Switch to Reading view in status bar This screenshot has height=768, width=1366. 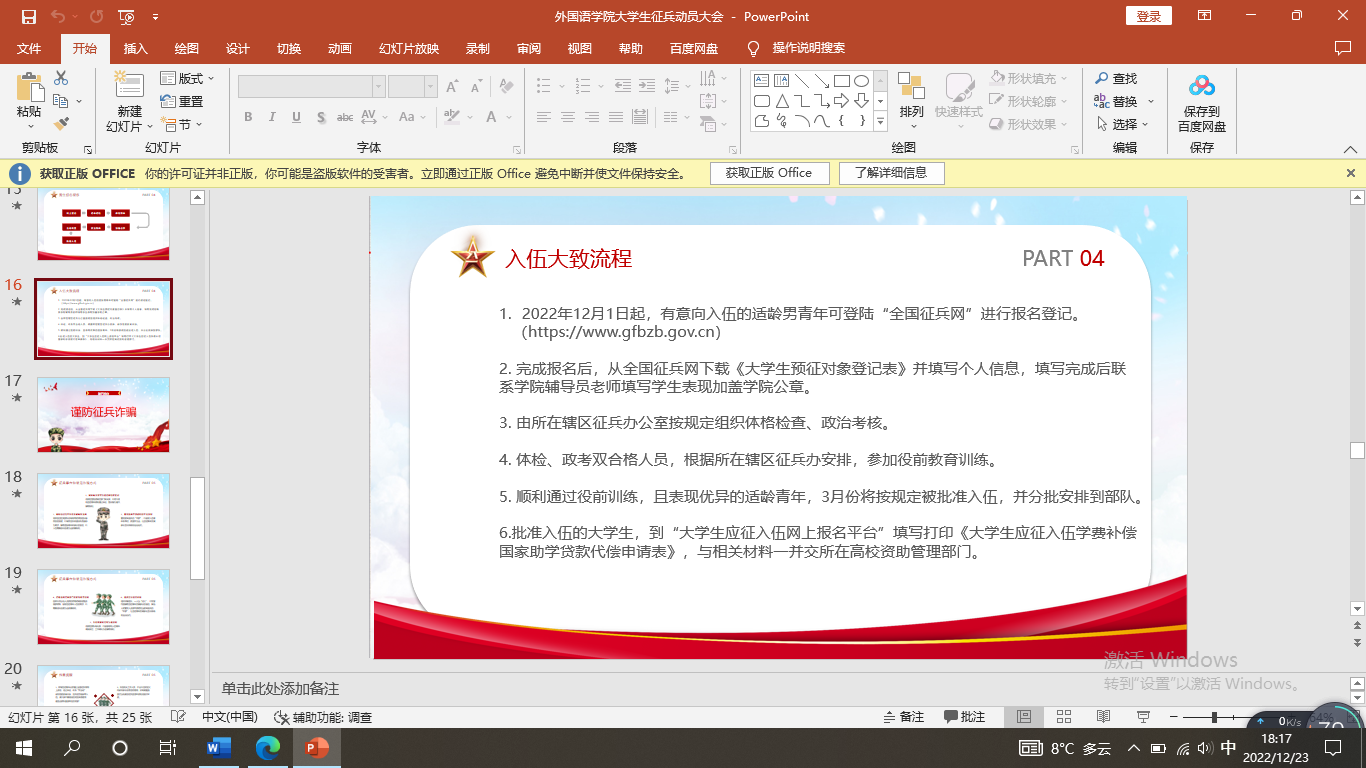coord(1104,717)
